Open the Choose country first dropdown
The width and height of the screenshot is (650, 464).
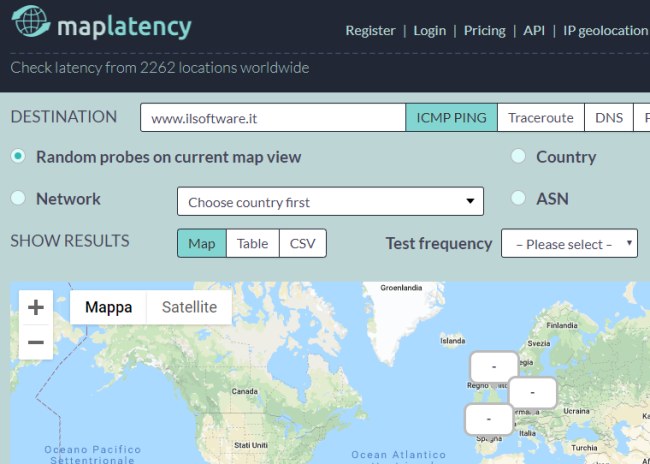330,202
